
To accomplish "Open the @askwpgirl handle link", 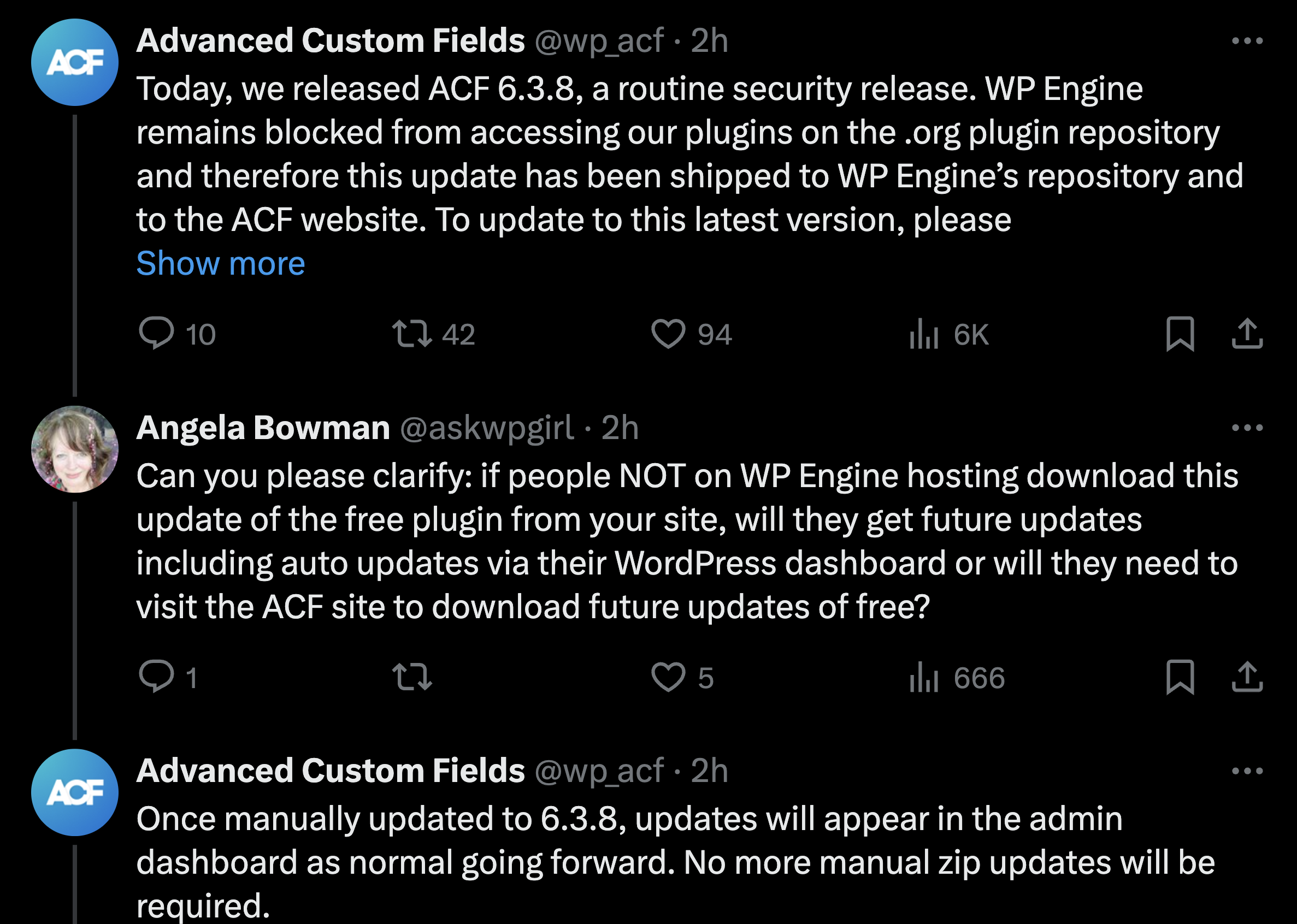I will pos(487,428).
